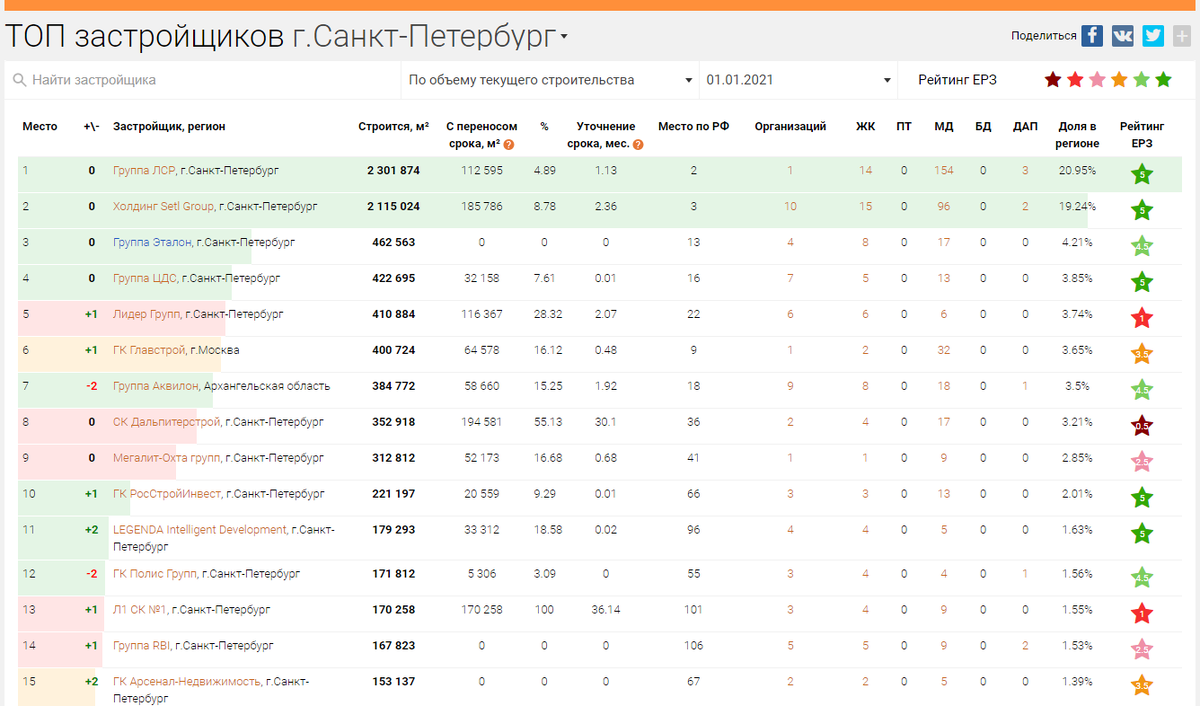Open Мегалит-Охта групп developer page
The height and width of the screenshot is (706, 1200).
[x=167, y=459]
